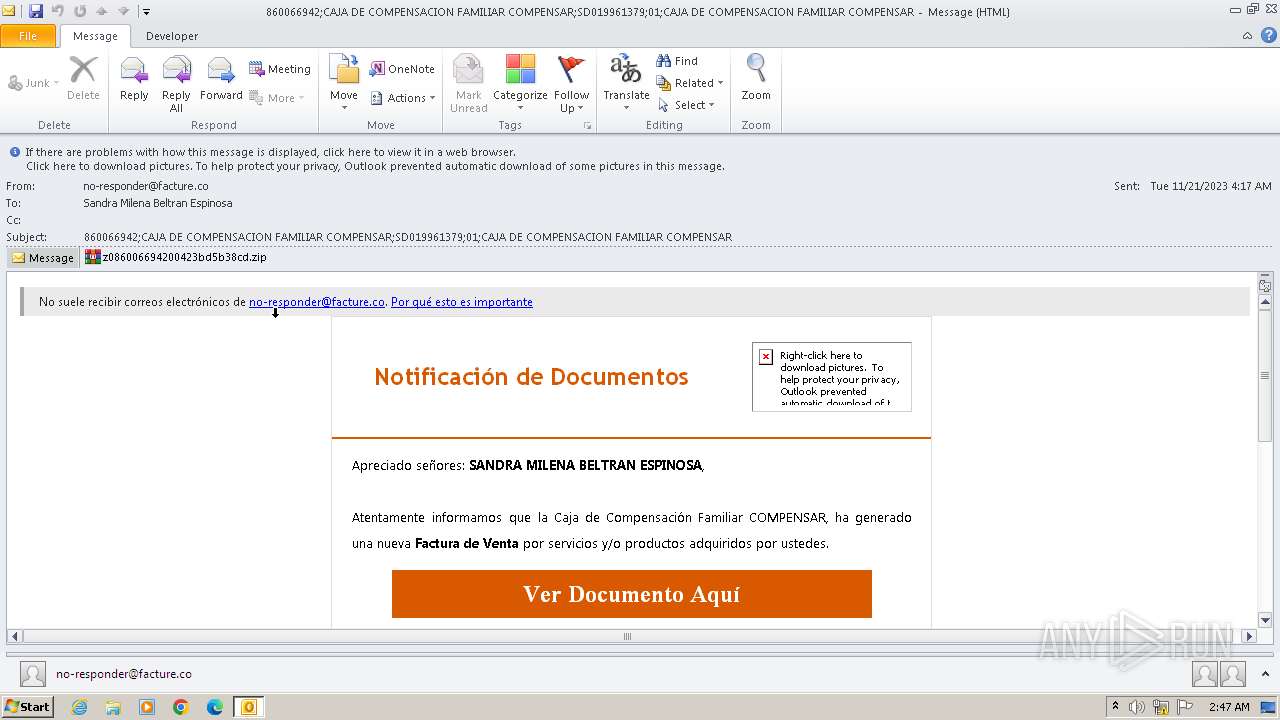Open Microsoft Edge from taskbar
The height and width of the screenshot is (720, 1280).
(215, 707)
